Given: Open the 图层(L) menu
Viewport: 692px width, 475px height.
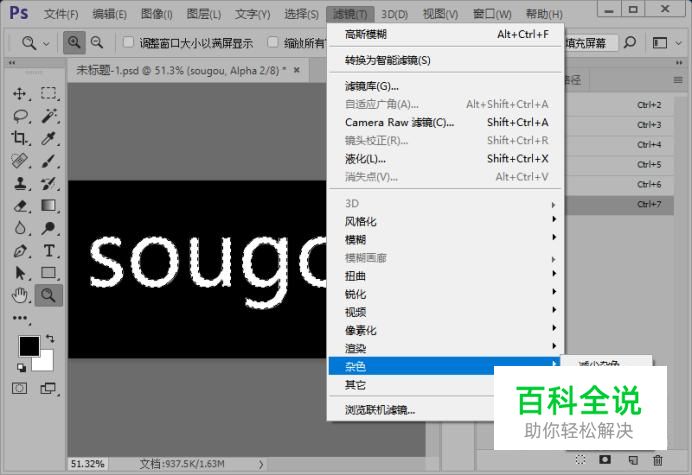Looking at the screenshot, I should pyautogui.click(x=203, y=14).
